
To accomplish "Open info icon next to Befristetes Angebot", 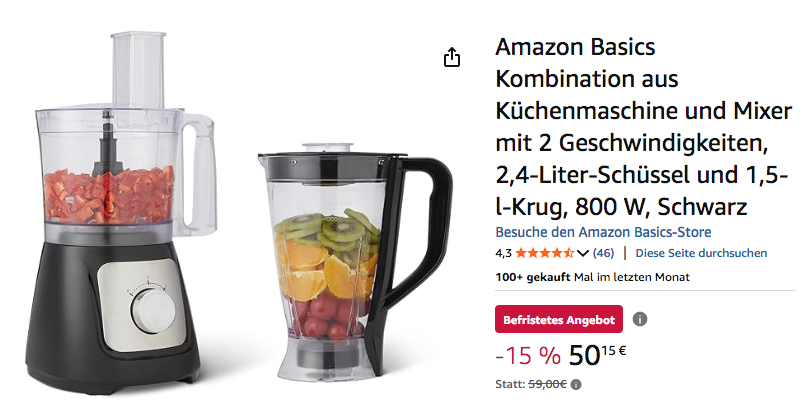I will click(639, 320).
